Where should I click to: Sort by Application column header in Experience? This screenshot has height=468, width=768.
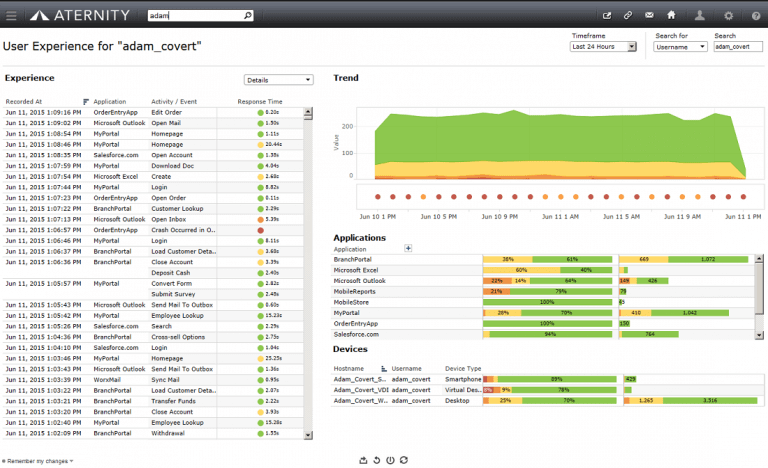pyautogui.click(x=110, y=102)
